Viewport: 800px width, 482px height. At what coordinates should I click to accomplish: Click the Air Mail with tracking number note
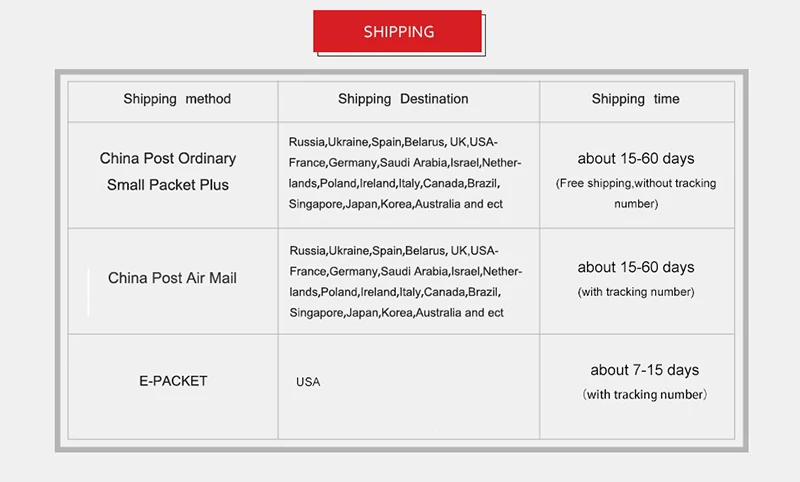tap(635, 292)
